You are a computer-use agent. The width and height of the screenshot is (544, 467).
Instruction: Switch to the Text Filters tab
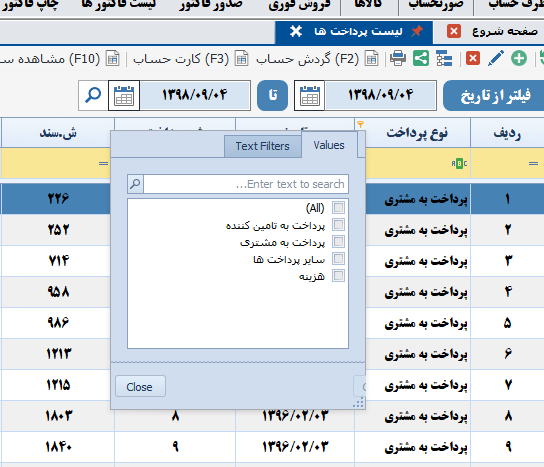[x=263, y=146]
